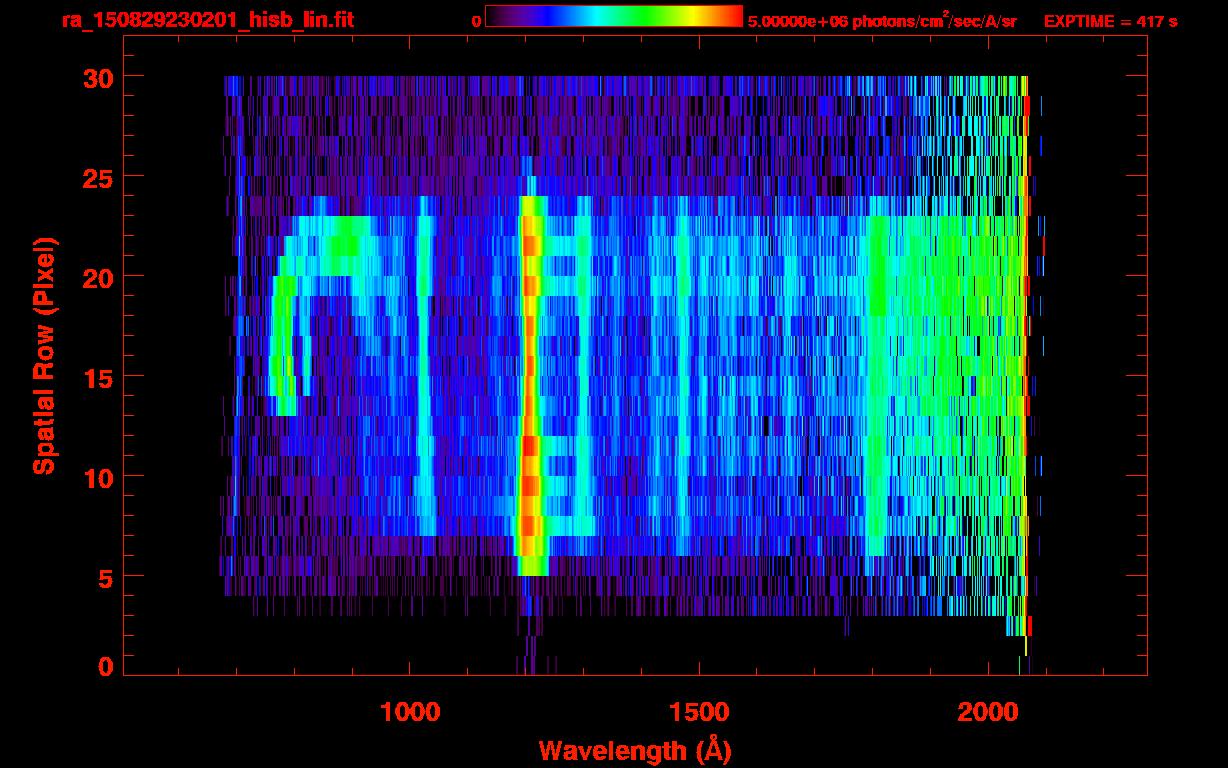Click the EXPTIME = 417 s text
Screen dimensions: 1228x768
click(x=1110, y=21)
